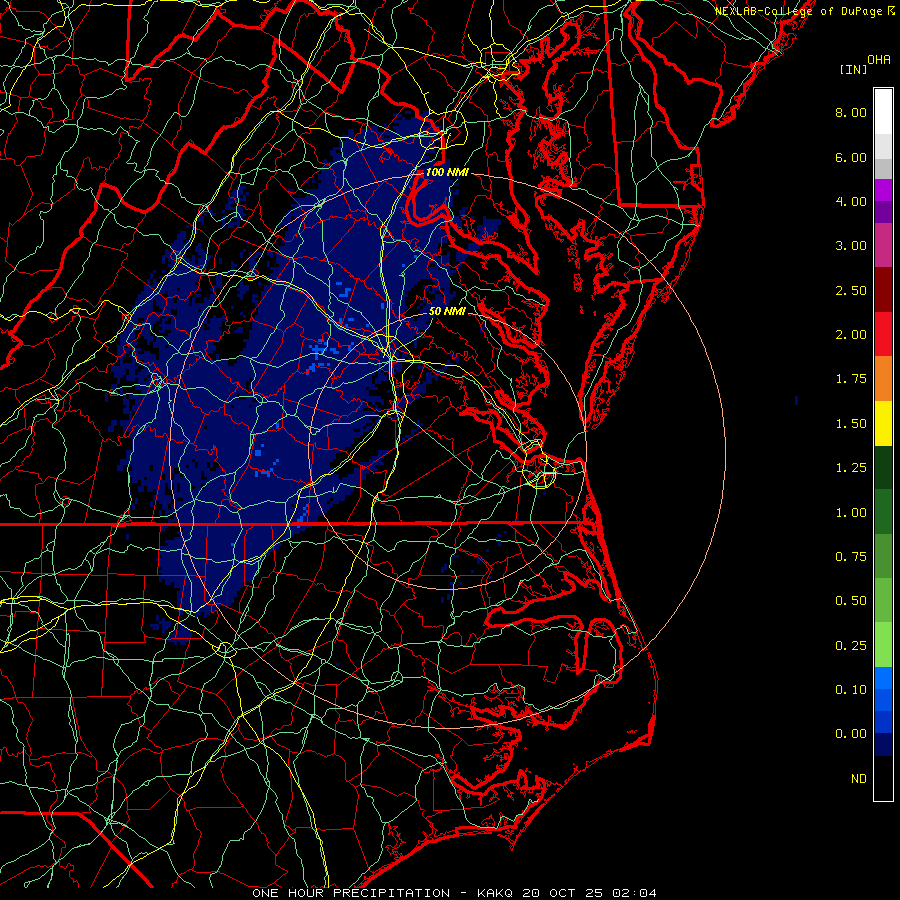The image size is (900, 900).
Task: Click the OHA product code label
Action: tap(879, 60)
